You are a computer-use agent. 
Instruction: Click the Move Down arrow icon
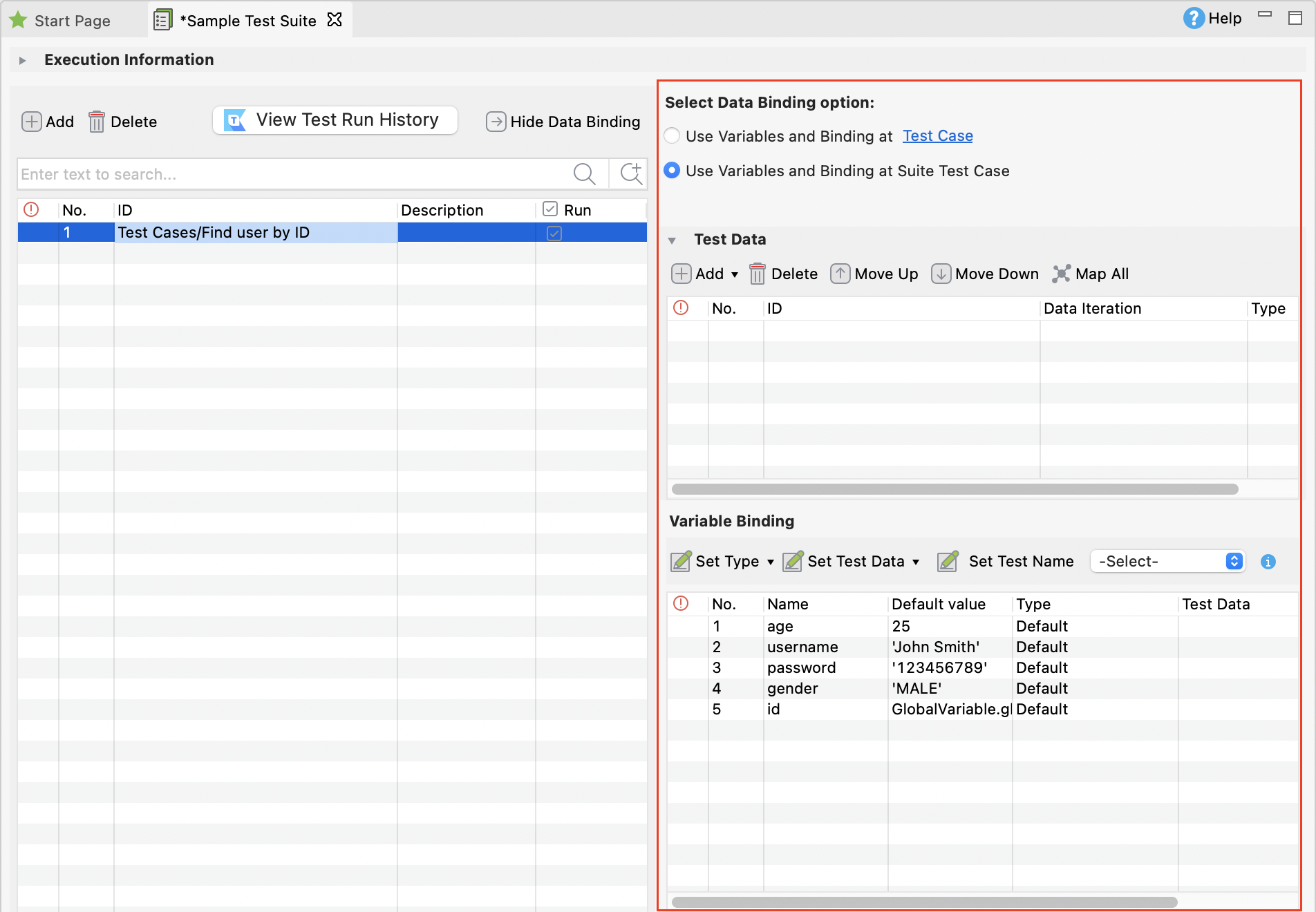tap(941, 274)
